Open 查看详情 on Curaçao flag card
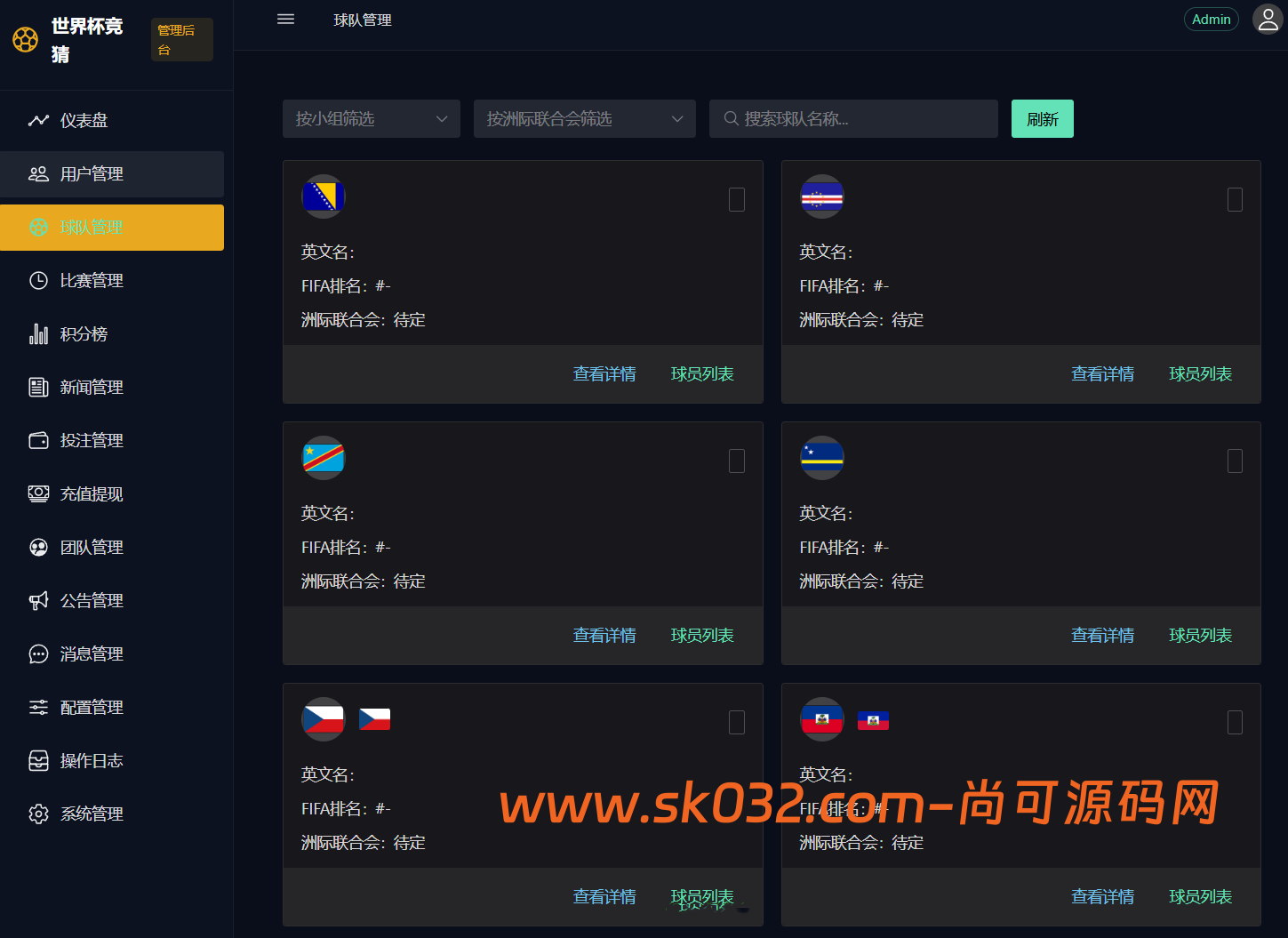 [1102, 635]
